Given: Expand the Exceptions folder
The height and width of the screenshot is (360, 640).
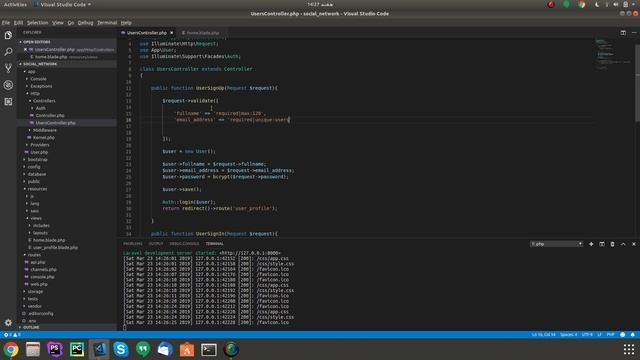Looking at the screenshot, I should point(41,86).
